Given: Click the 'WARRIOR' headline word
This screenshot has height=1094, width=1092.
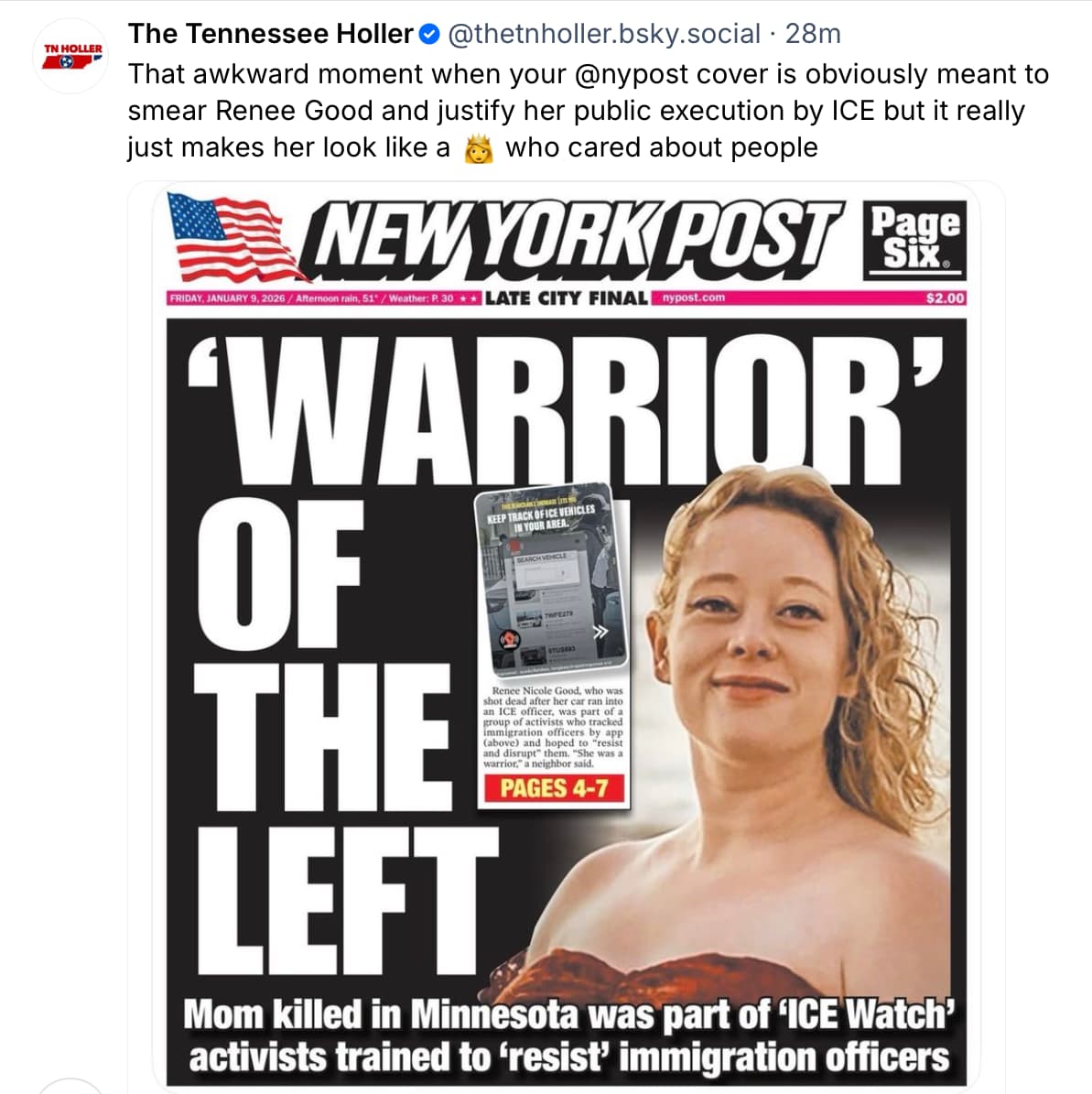Looking at the screenshot, I should [565, 408].
